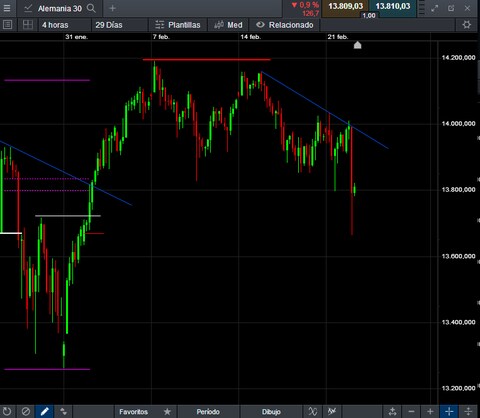Expand chart to full screen
Screen dimensions: 480x418
[x=435, y=8]
